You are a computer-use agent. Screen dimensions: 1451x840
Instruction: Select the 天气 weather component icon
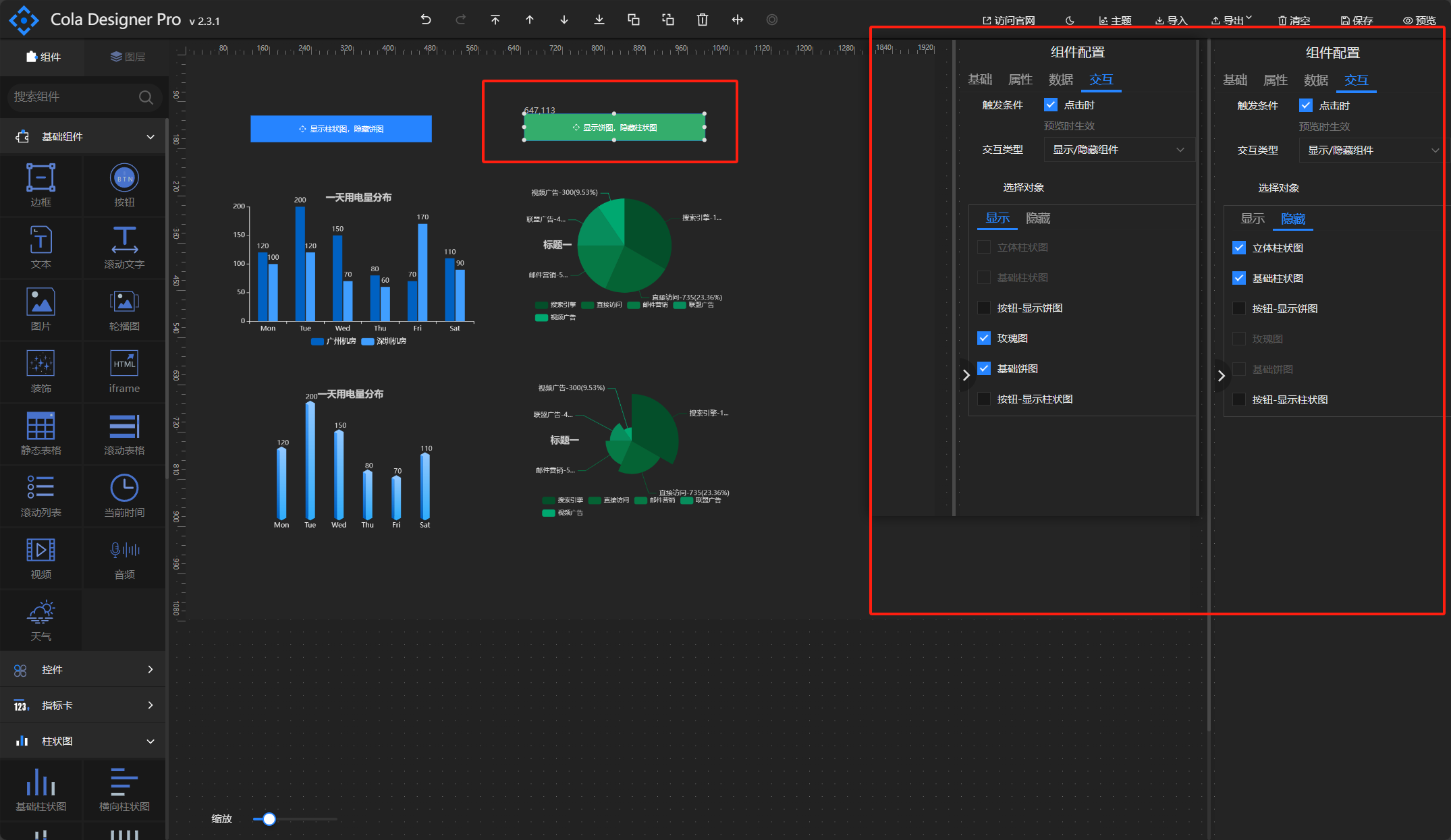coord(40,613)
